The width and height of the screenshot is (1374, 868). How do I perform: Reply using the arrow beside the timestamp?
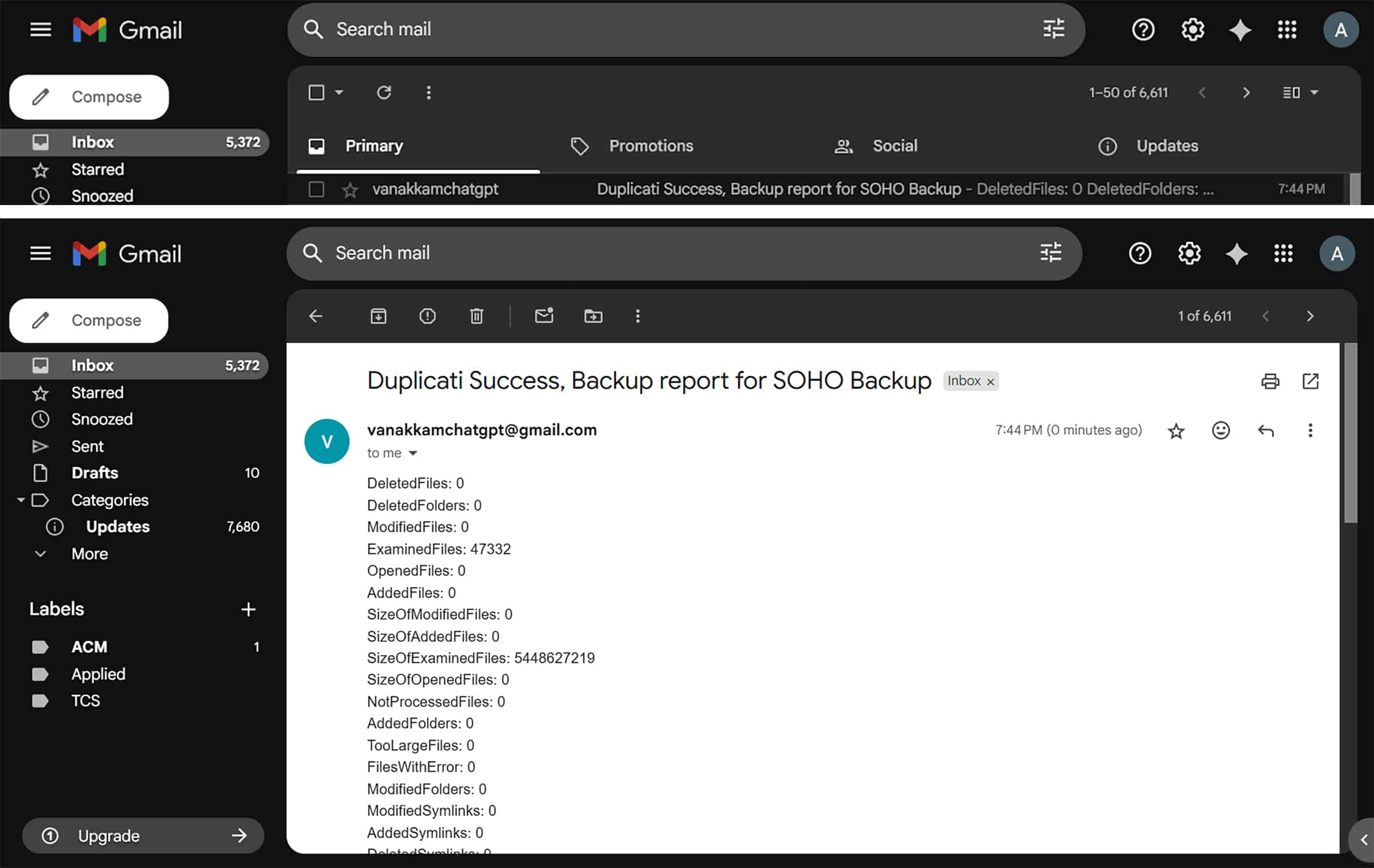1266,430
